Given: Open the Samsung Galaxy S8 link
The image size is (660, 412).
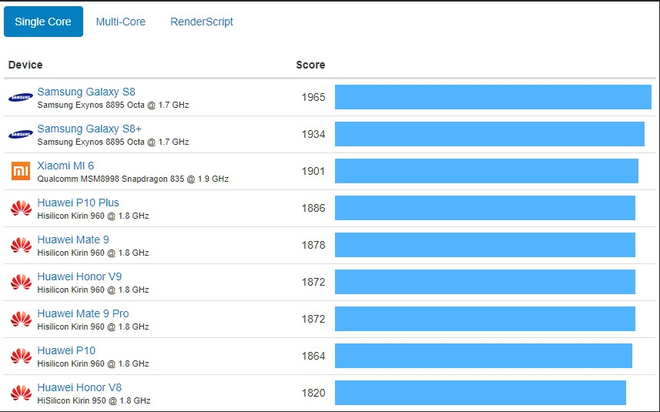Looking at the screenshot, I should (86, 92).
